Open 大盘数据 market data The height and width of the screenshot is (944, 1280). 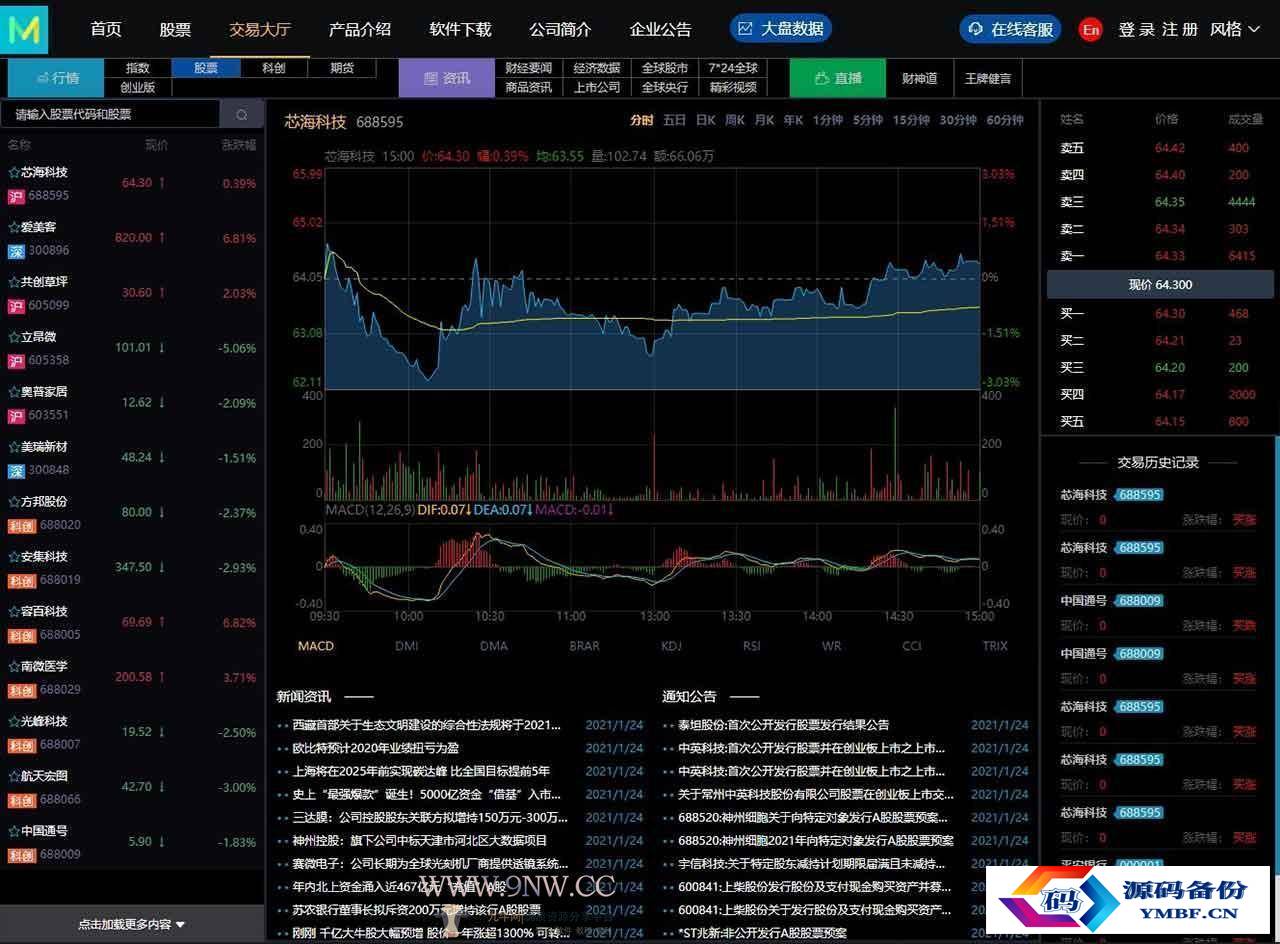[x=781, y=29]
